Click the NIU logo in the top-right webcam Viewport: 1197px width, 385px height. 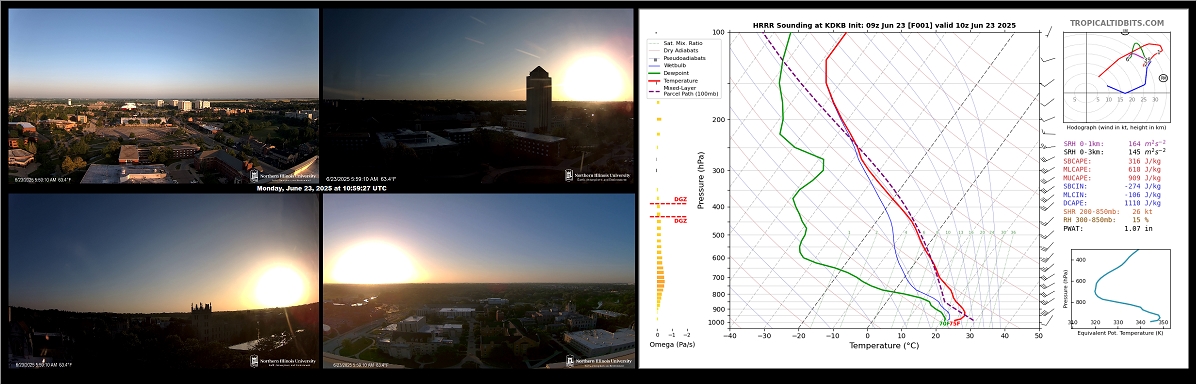point(598,176)
